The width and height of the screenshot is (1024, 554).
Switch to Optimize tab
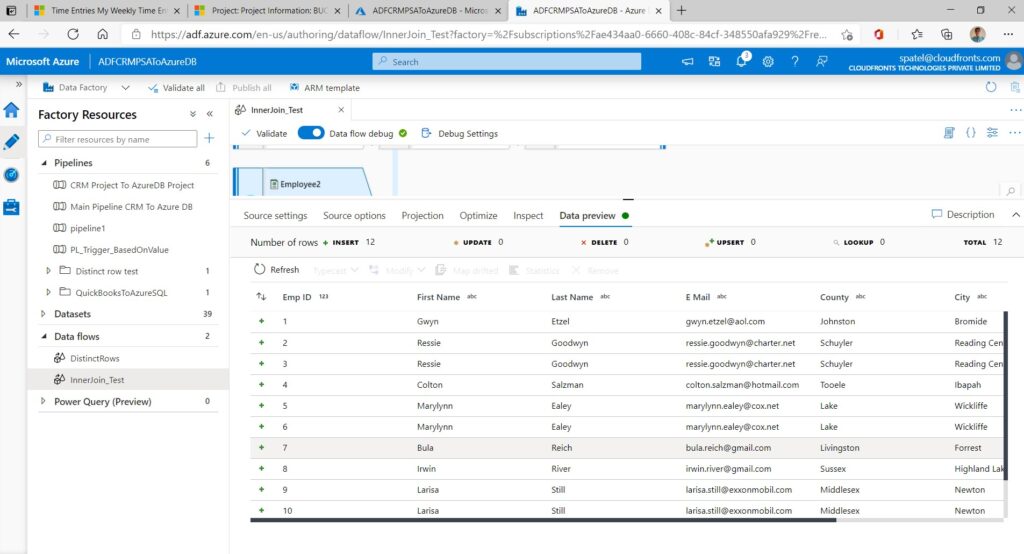coord(478,216)
